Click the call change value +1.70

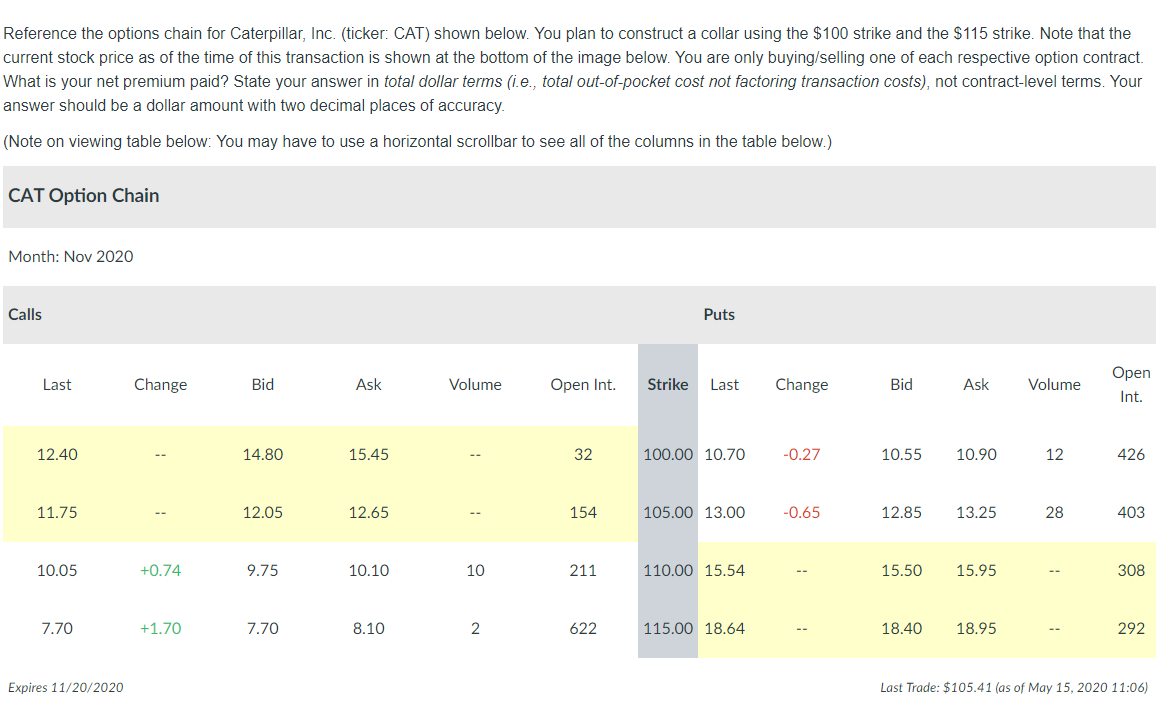[161, 628]
